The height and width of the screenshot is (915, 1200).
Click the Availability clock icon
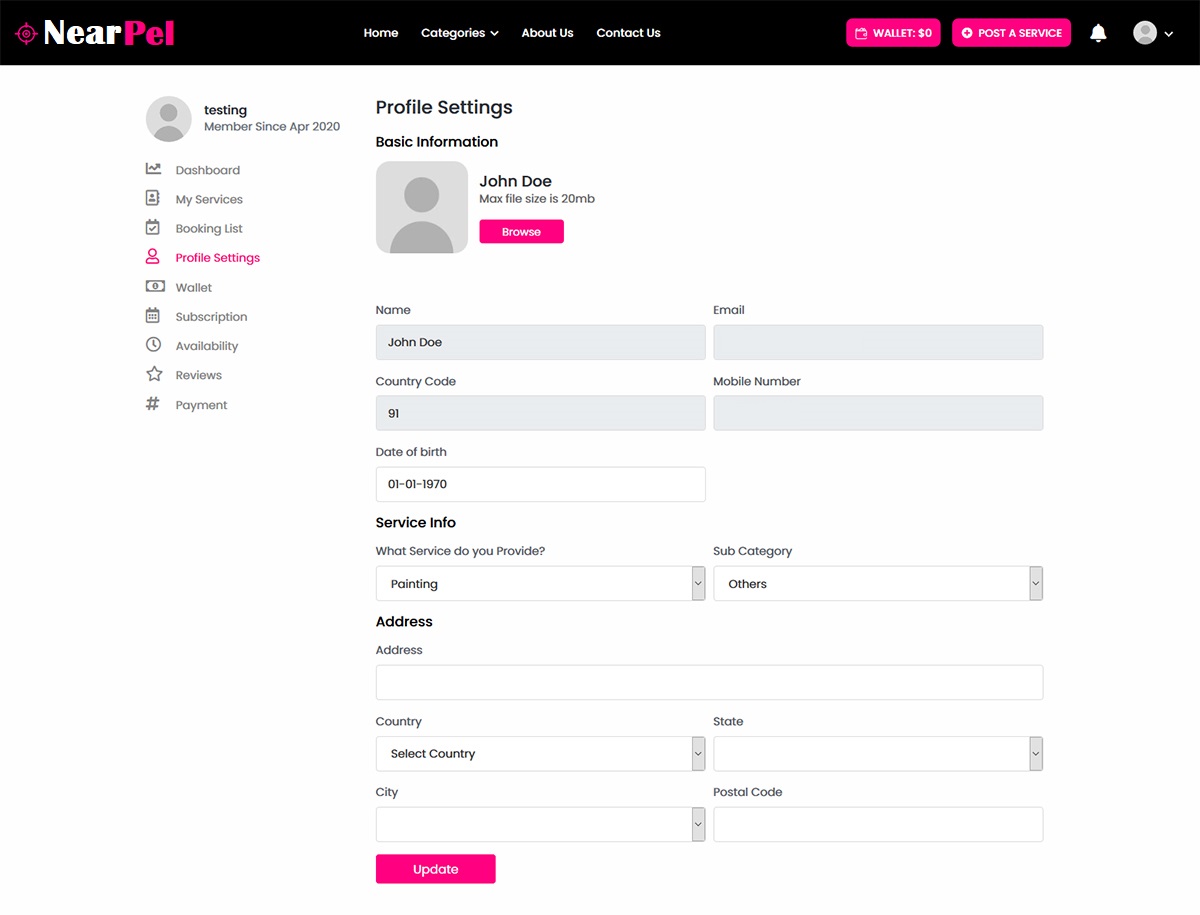pos(153,345)
